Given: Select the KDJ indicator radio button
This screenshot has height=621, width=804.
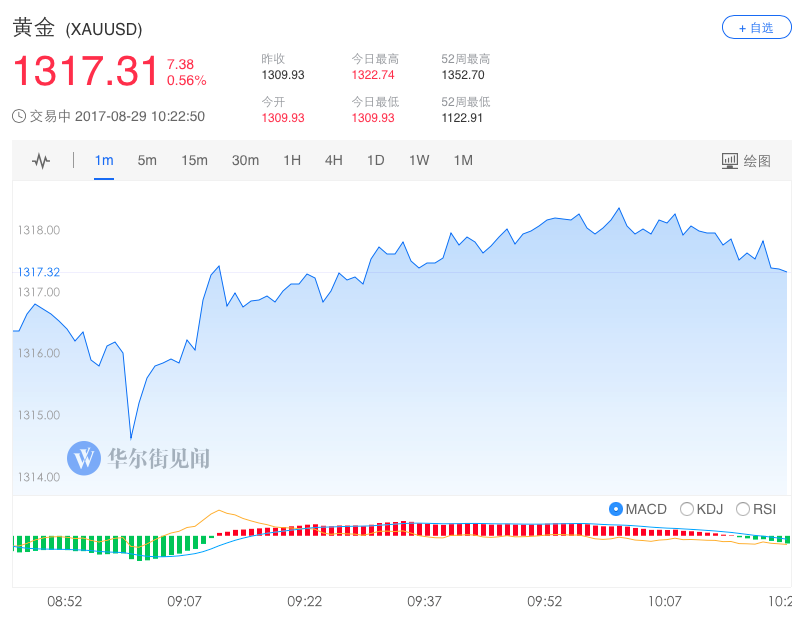Looking at the screenshot, I should tap(687, 509).
